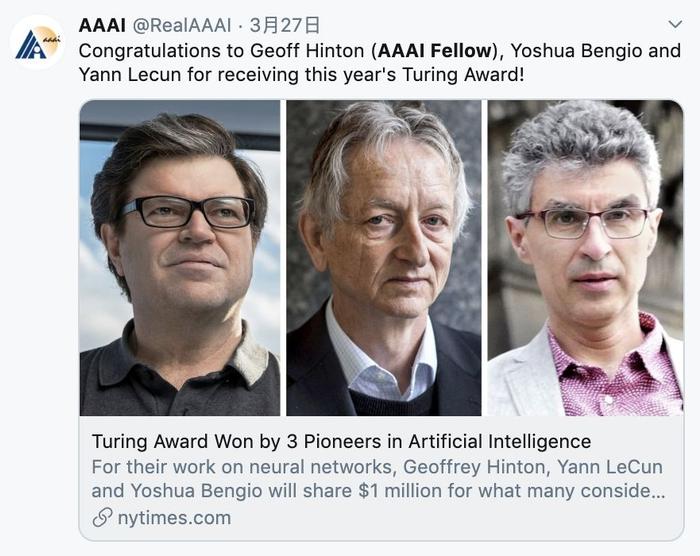View photo of man with black-framed glasses

pos(180,258)
